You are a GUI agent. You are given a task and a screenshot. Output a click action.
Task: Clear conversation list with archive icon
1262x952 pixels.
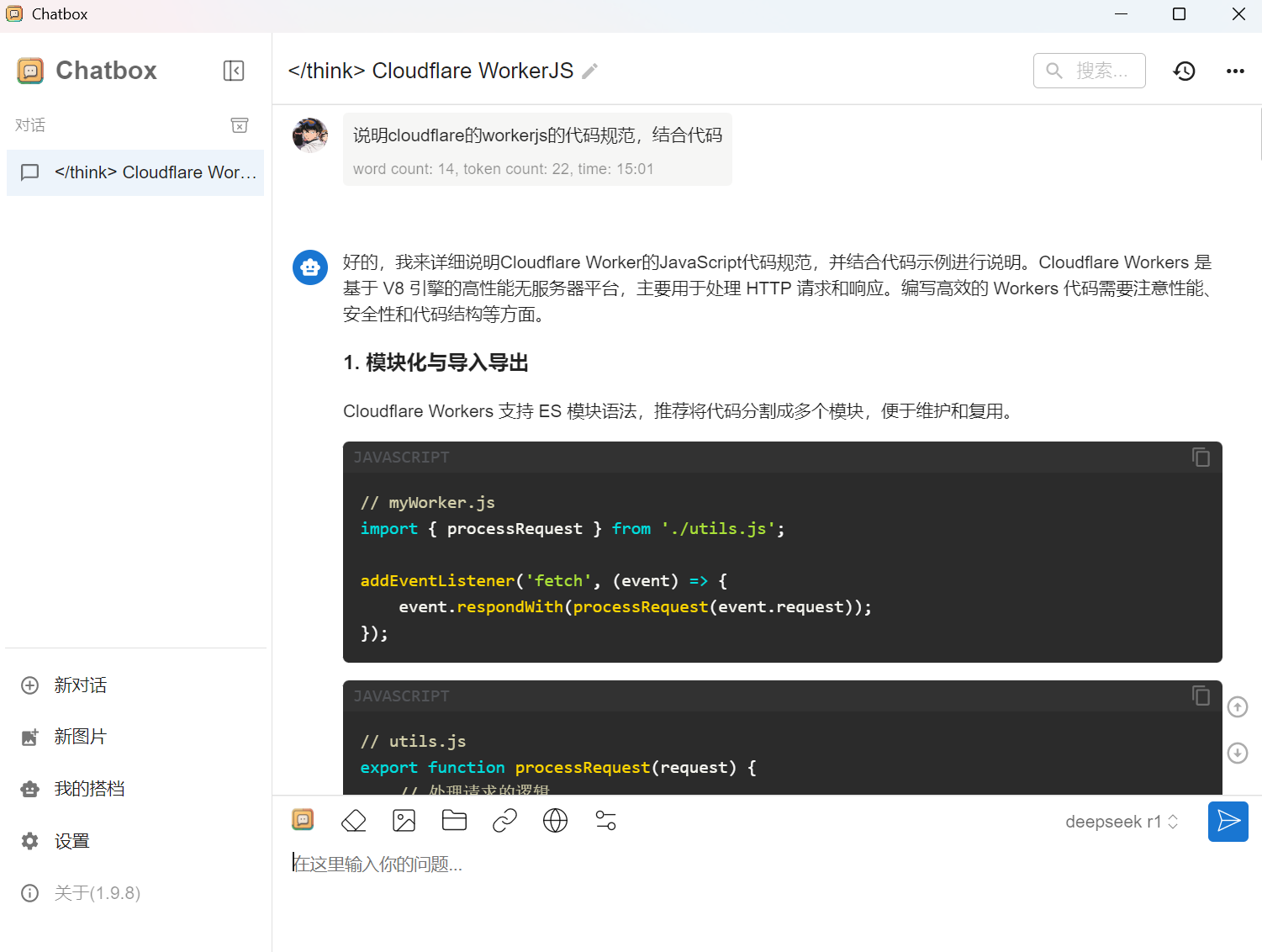pyautogui.click(x=240, y=125)
